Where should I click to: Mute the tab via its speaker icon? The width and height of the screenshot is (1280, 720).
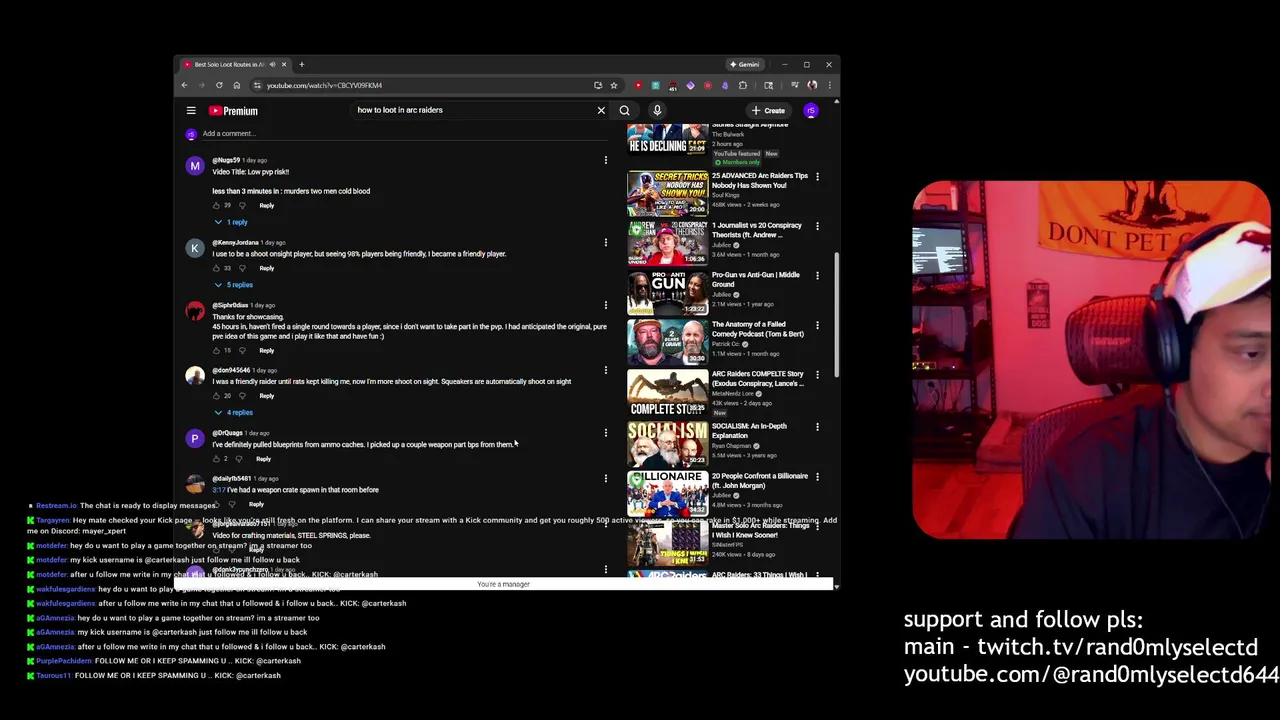pyautogui.click(x=272, y=65)
